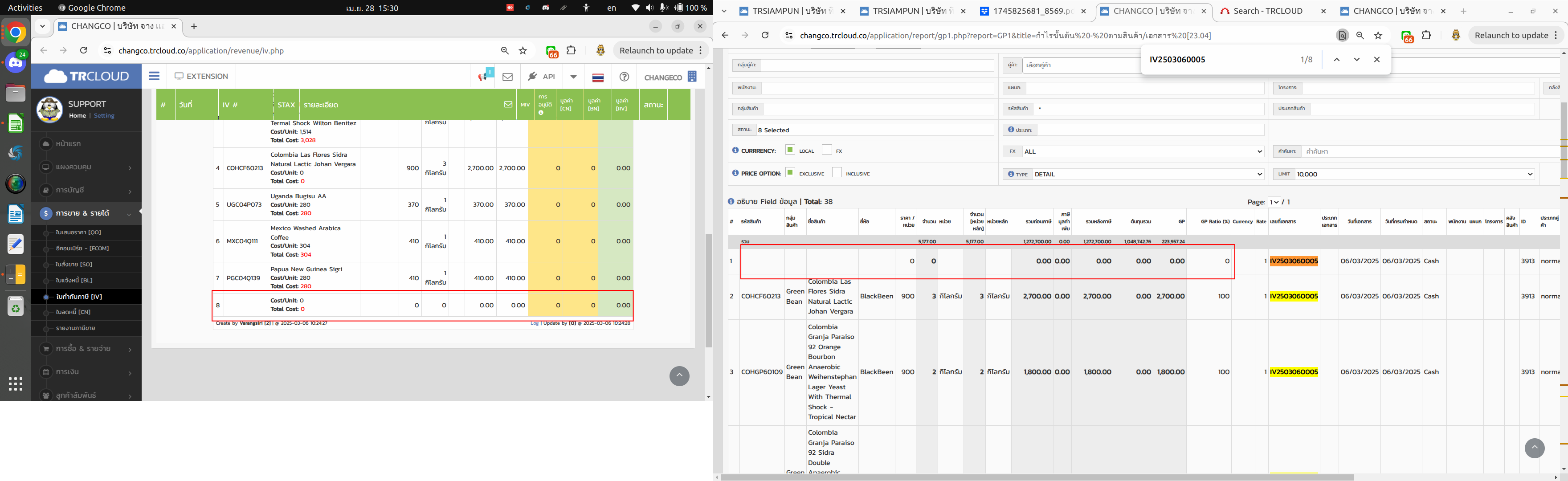Toggle the TRCLOUD hamburger menu
Viewport: 1568px width, 481px height.
[x=154, y=76]
